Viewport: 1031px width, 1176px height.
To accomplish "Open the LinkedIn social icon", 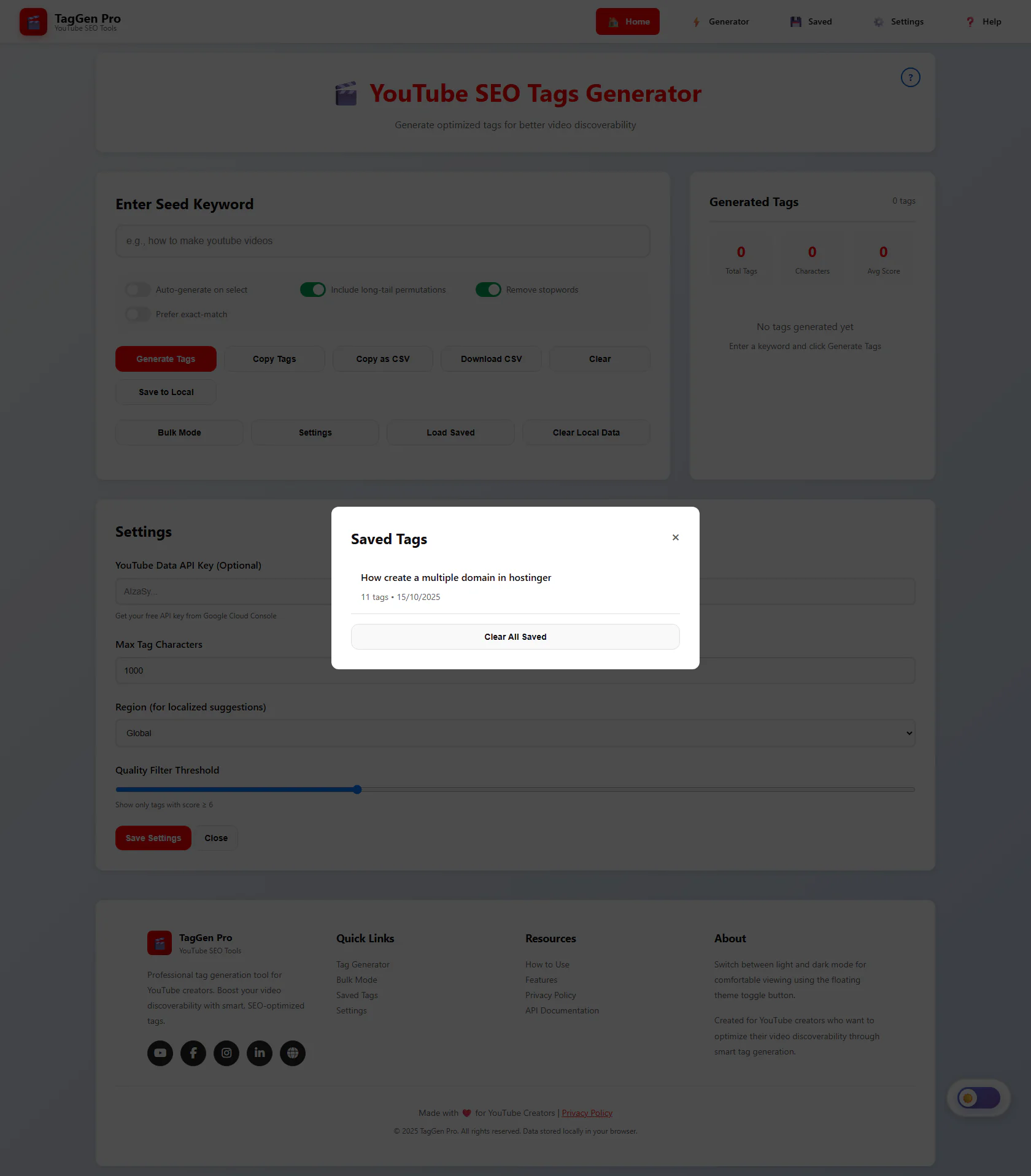I will (x=260, y=1053).
